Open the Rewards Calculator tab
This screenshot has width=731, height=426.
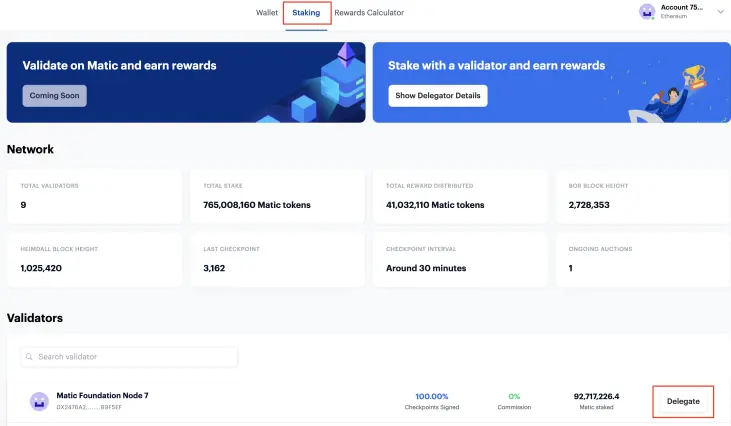[369, 13]
